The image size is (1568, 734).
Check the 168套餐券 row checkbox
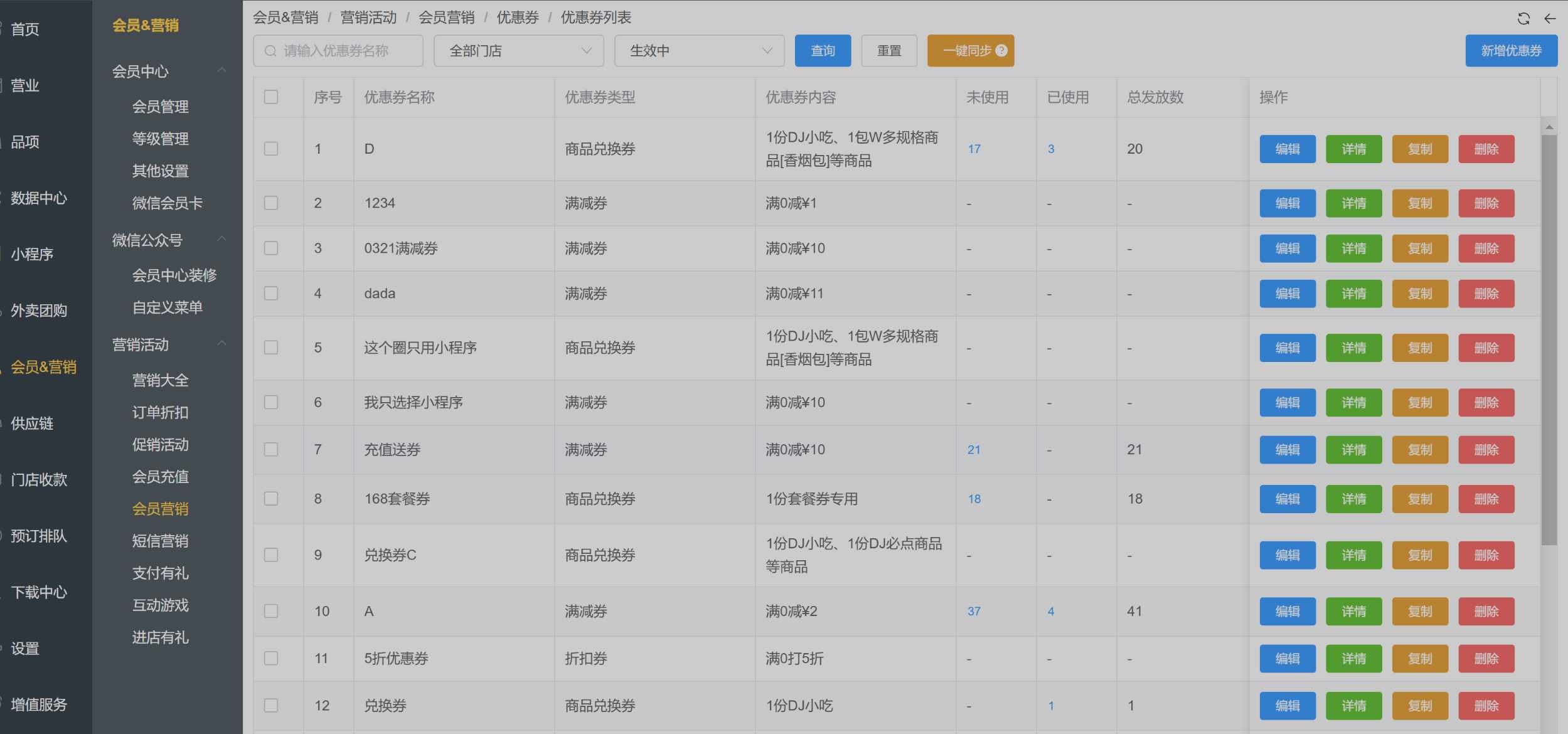click(271, 499)
